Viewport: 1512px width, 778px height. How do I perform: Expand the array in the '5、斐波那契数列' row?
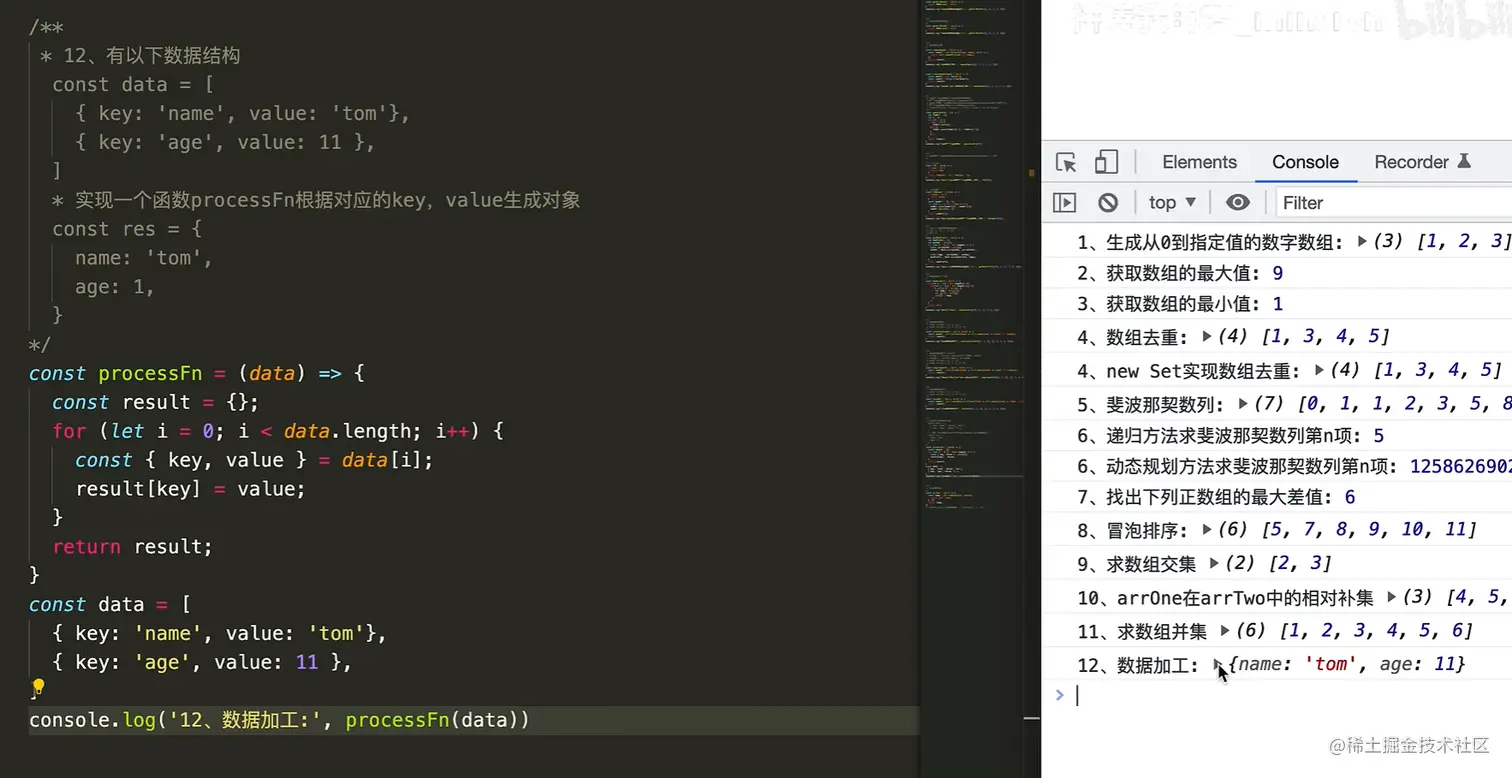1243,404
